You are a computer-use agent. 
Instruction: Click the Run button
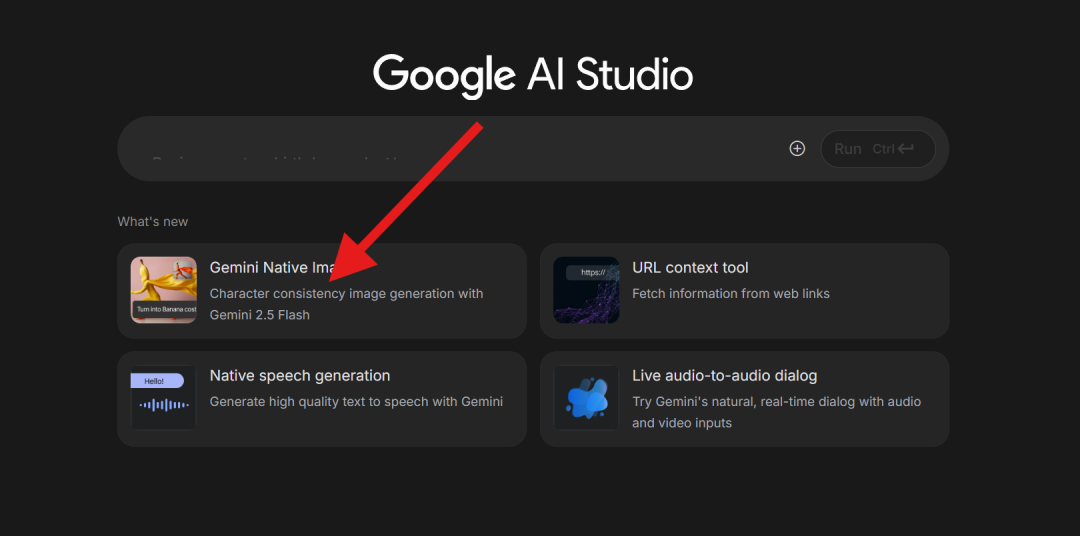tap(878, 149)
